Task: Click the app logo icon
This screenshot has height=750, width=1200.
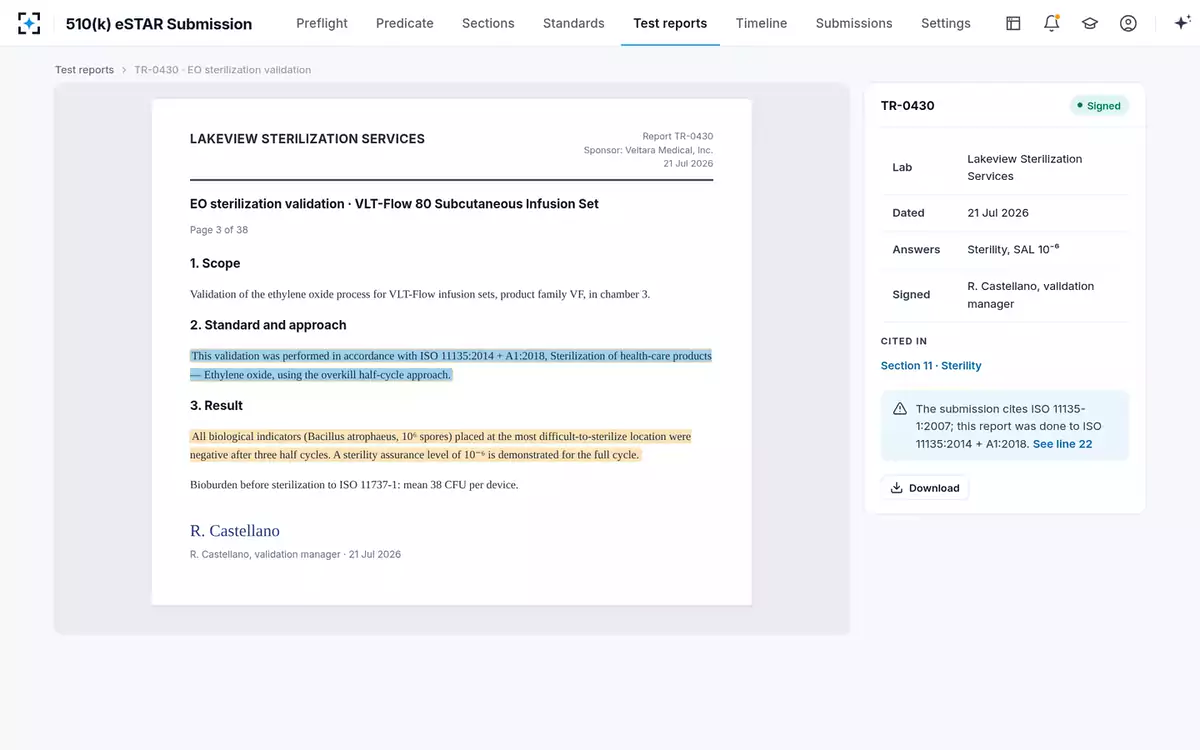Action: (x=30, y=23)
